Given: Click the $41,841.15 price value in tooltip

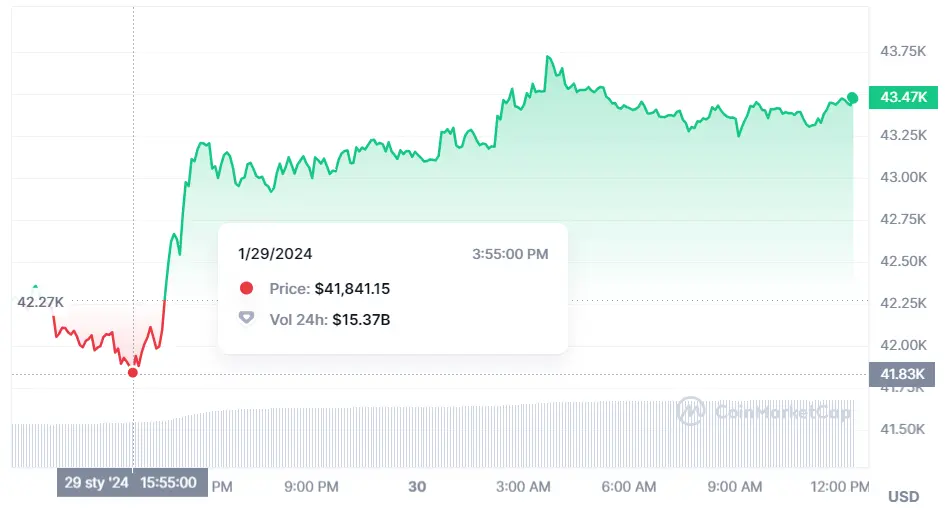Looking at the screenshot, I should (x=351, y=289).
